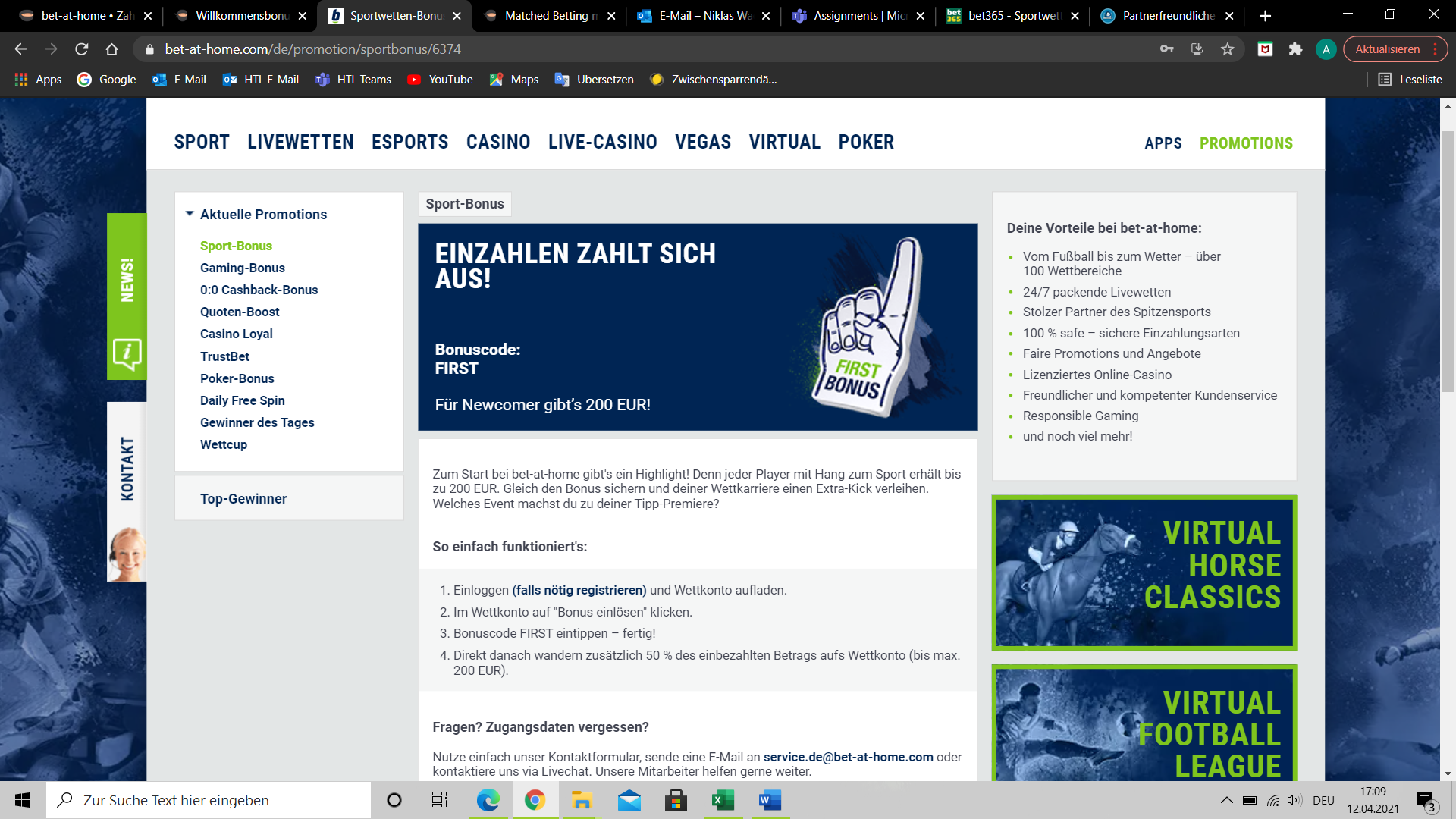Open the green NEWS! side tab
1456x819 pixels.
click(127, 297)
